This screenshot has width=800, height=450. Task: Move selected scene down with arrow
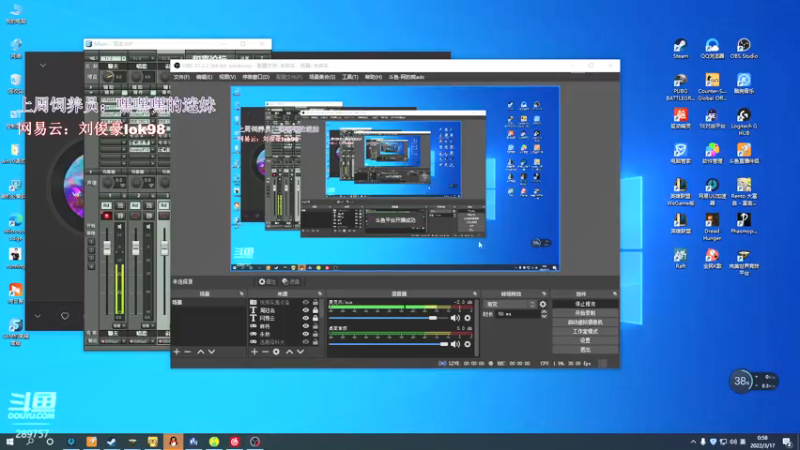[211, 352]
